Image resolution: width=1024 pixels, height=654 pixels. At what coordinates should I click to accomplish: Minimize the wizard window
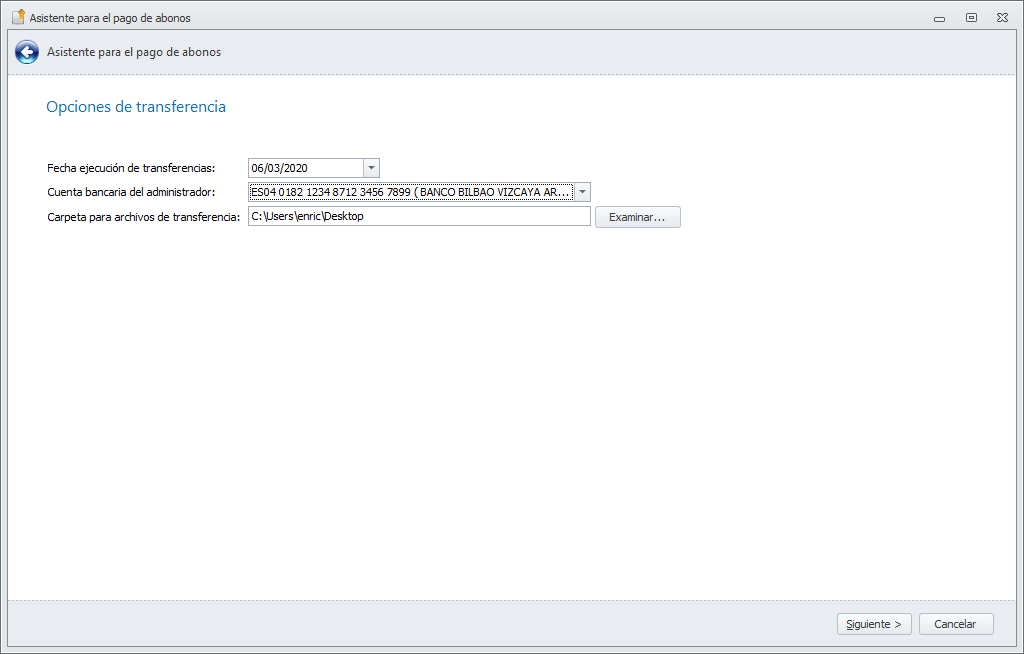939,18
